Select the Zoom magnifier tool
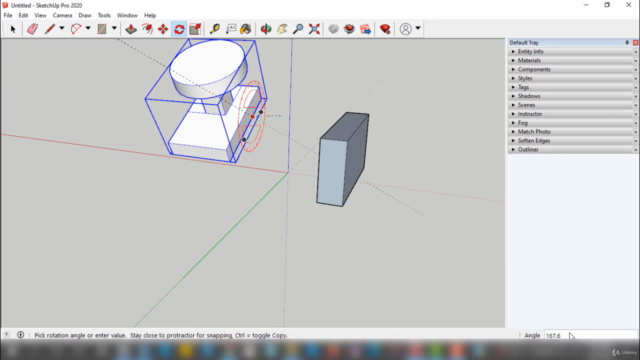Viewport: 640px width, 360px height. coord(298,29)
